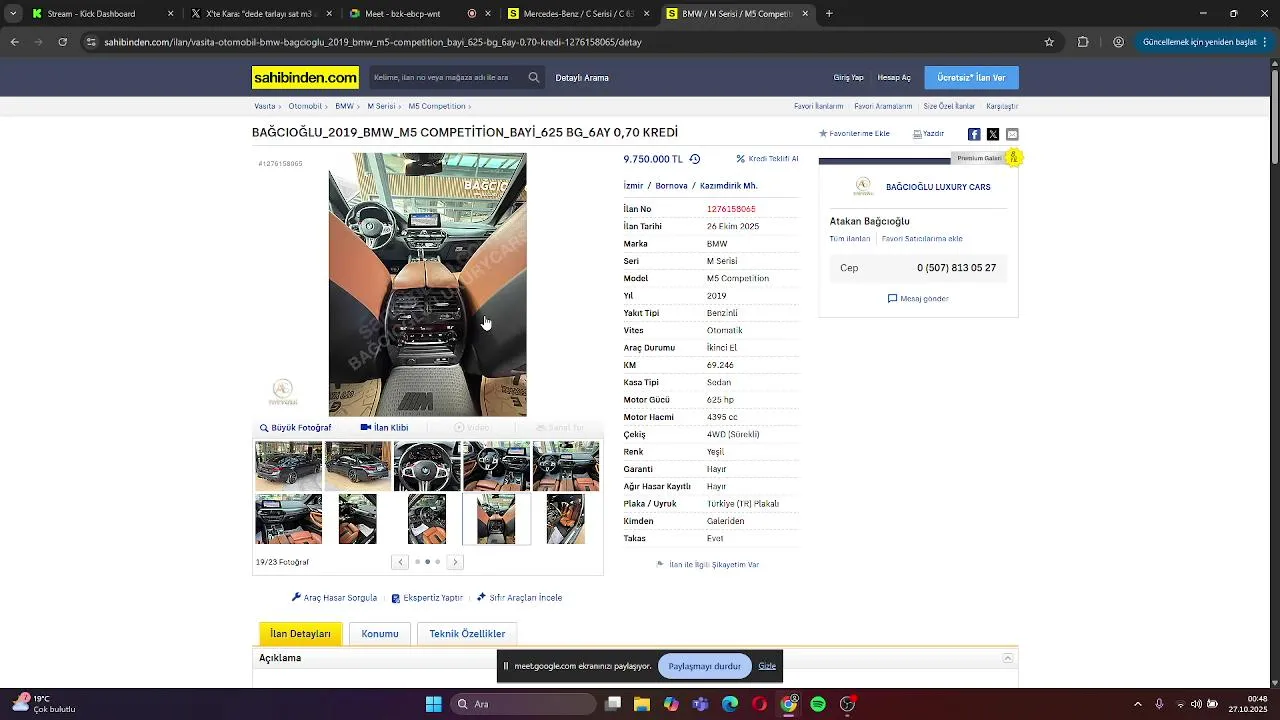Image resolution: width=1280 pixels, height=720 pixels.
Task: Select first thumbnail of car exterior
Action: click(x=288, y=466)
